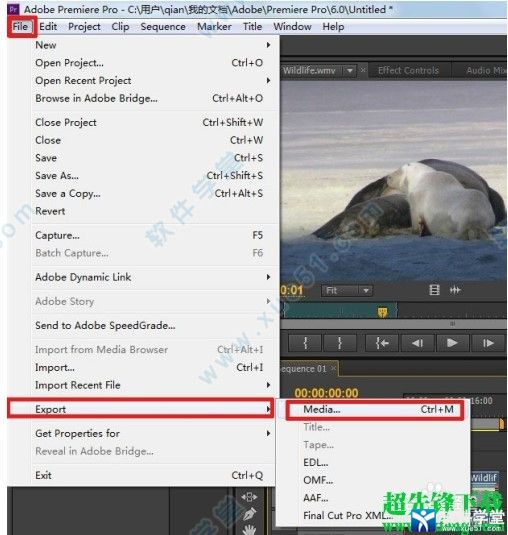This screenshot has width=508, height=535.
Task: Click the drag video only filmstrip icon
Action: pos(434,290)
